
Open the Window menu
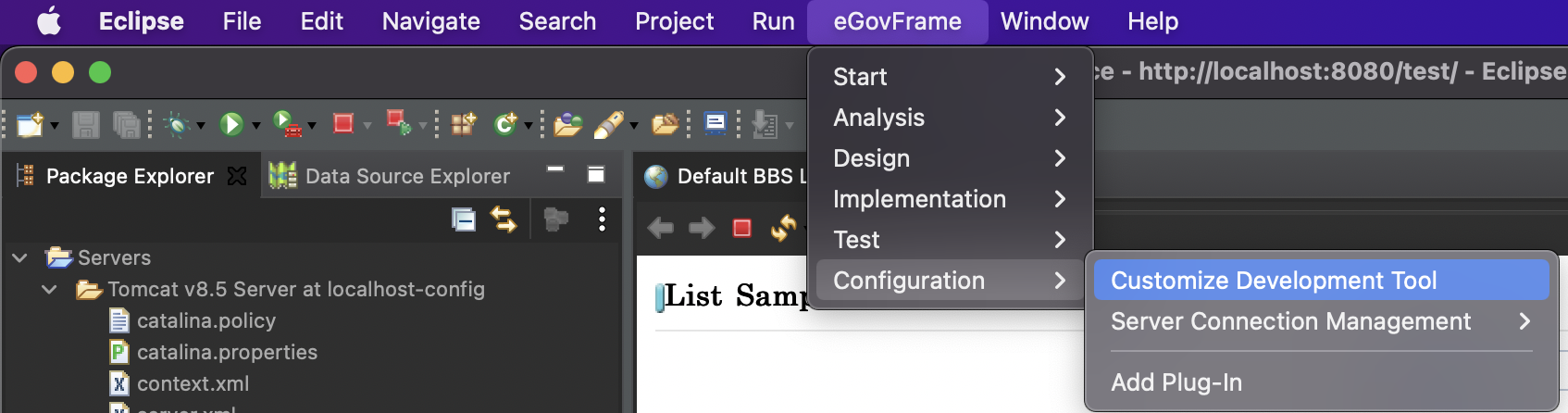click(1044, 21)
